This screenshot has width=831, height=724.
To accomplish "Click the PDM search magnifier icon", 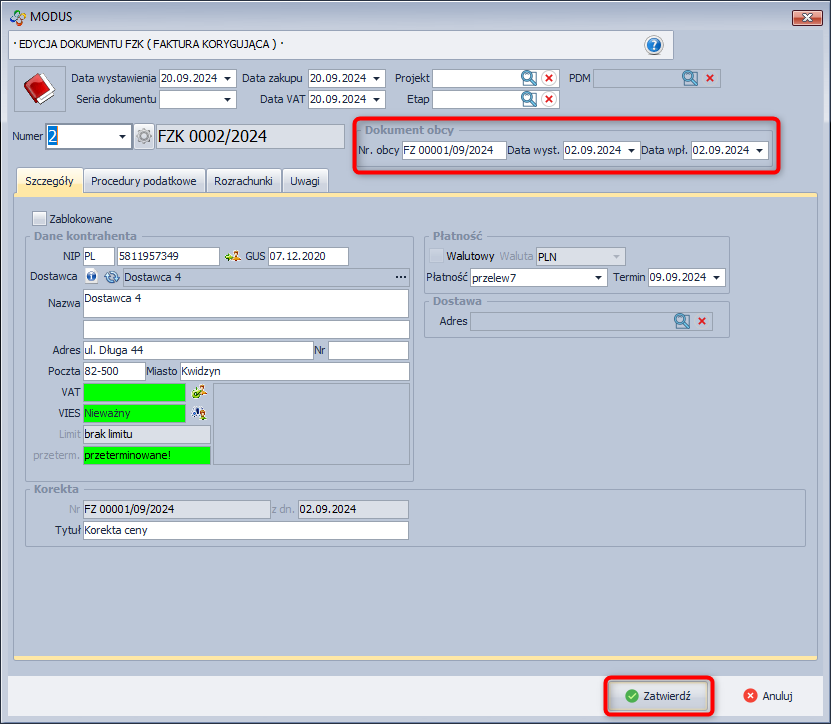I will tap(690, 78).
